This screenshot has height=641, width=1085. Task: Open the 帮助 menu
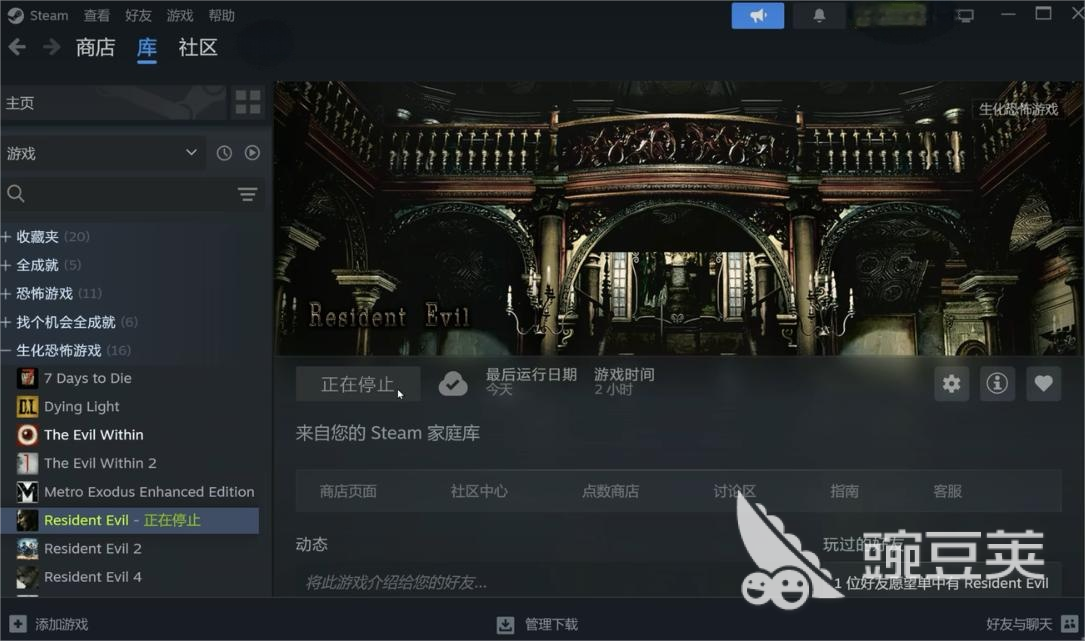point(221,15)
